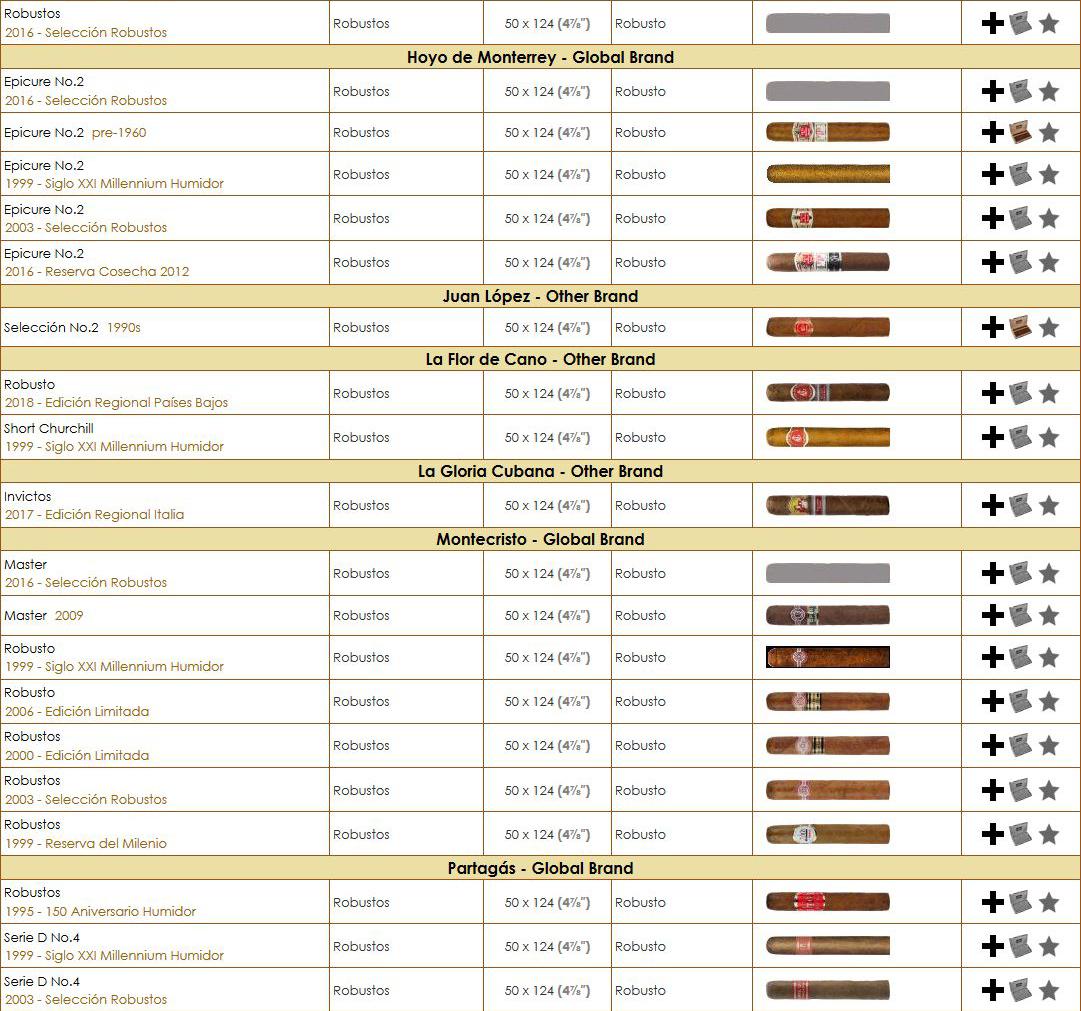1081x1011 pixels.
Task: Open the 2016 - Reserva Cosecha 2012 link
Action: (97, 272)
